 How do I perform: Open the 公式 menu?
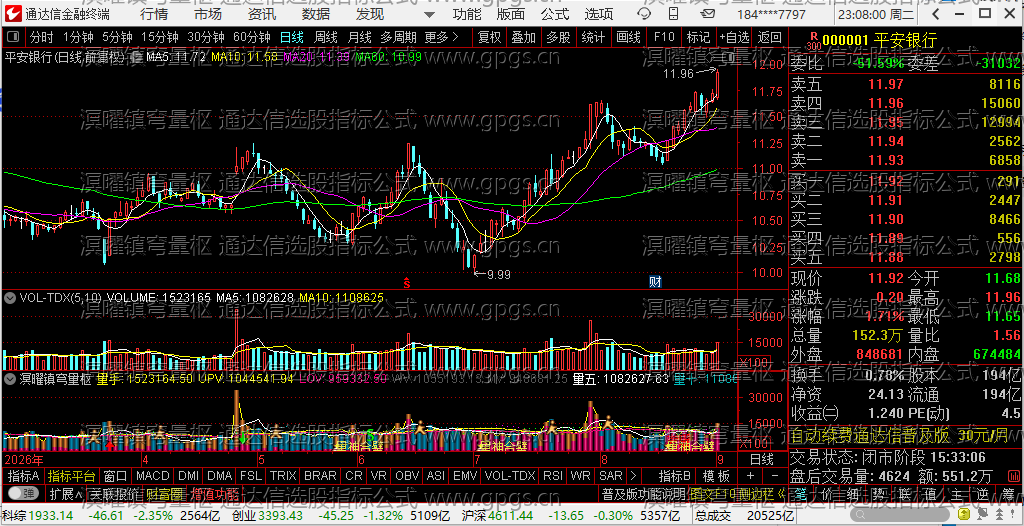pyautogui.click(x=555, y=14)
